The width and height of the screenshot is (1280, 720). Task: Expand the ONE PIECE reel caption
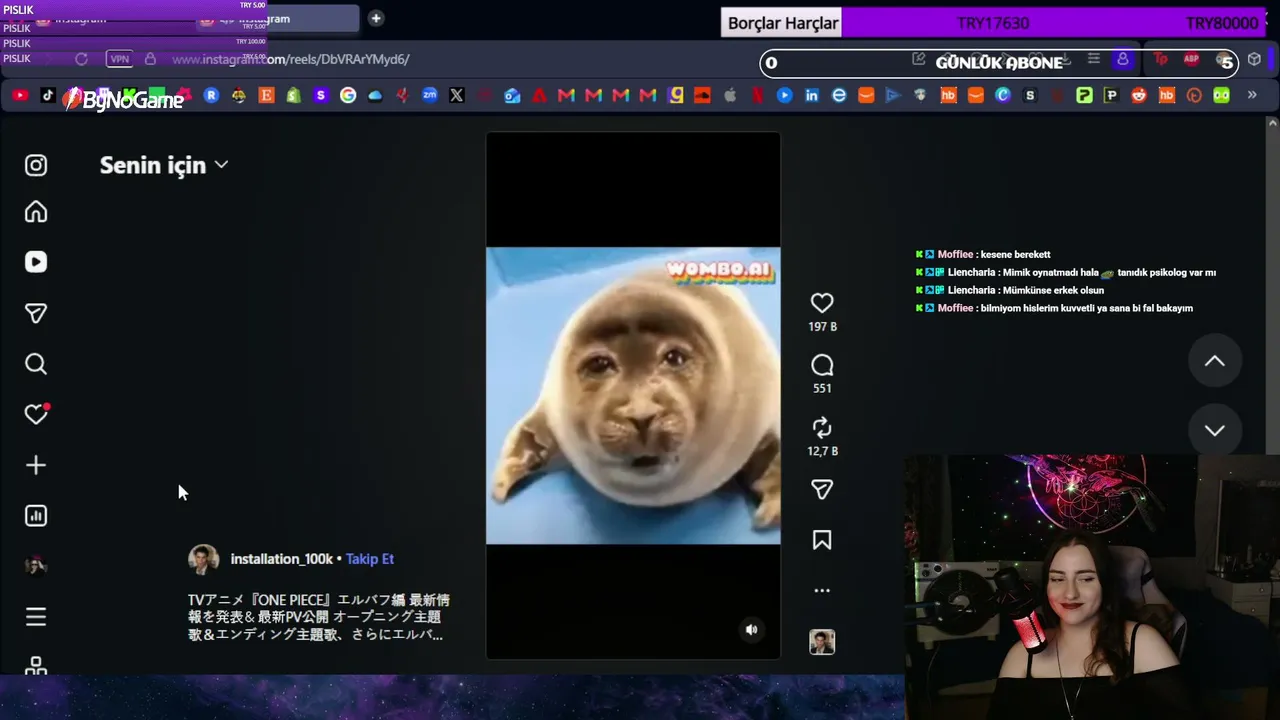(x=319, y=616)
